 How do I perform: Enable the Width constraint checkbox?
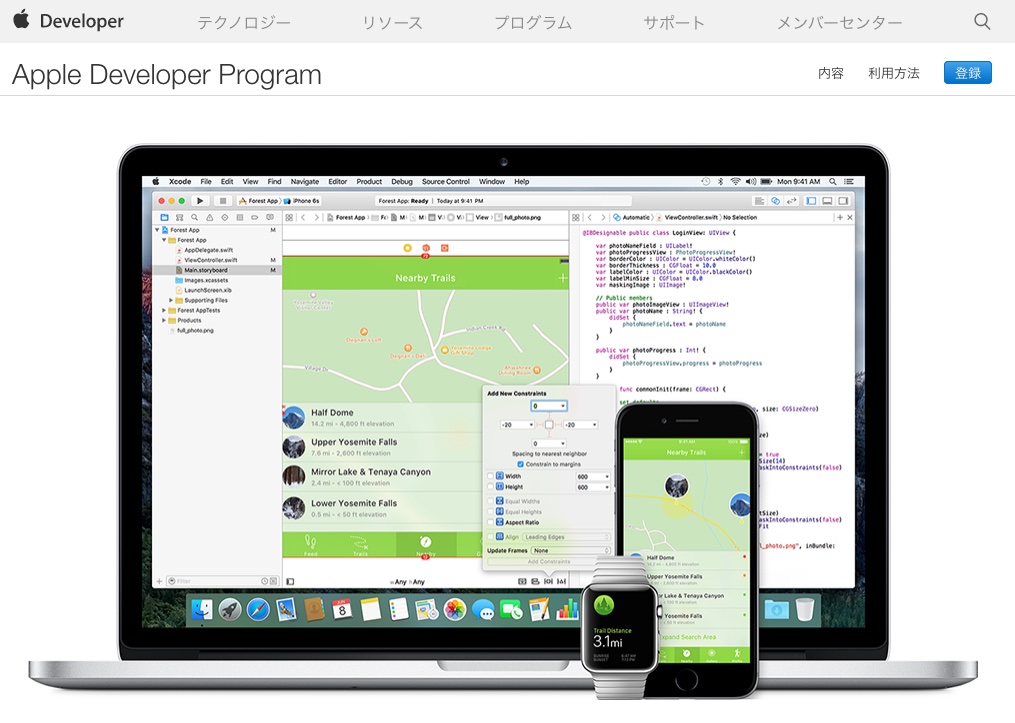[489, 476]
